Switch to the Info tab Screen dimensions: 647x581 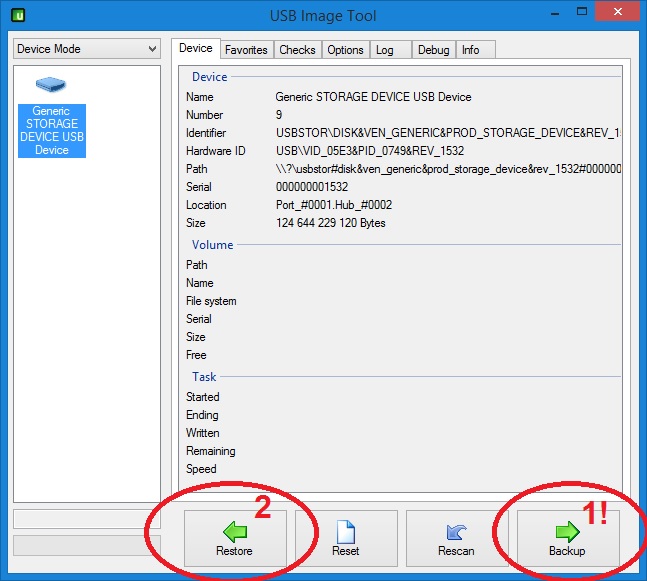tap(470, 49)
